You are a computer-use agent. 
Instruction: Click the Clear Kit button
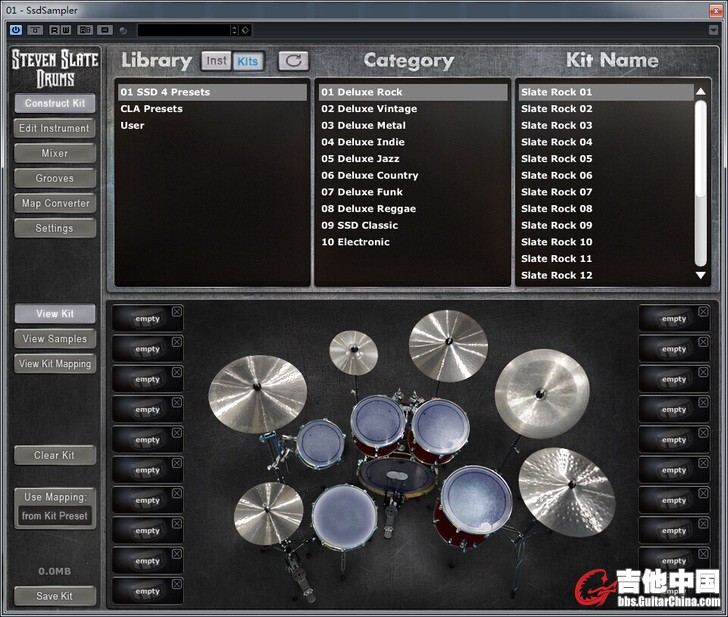55,455
